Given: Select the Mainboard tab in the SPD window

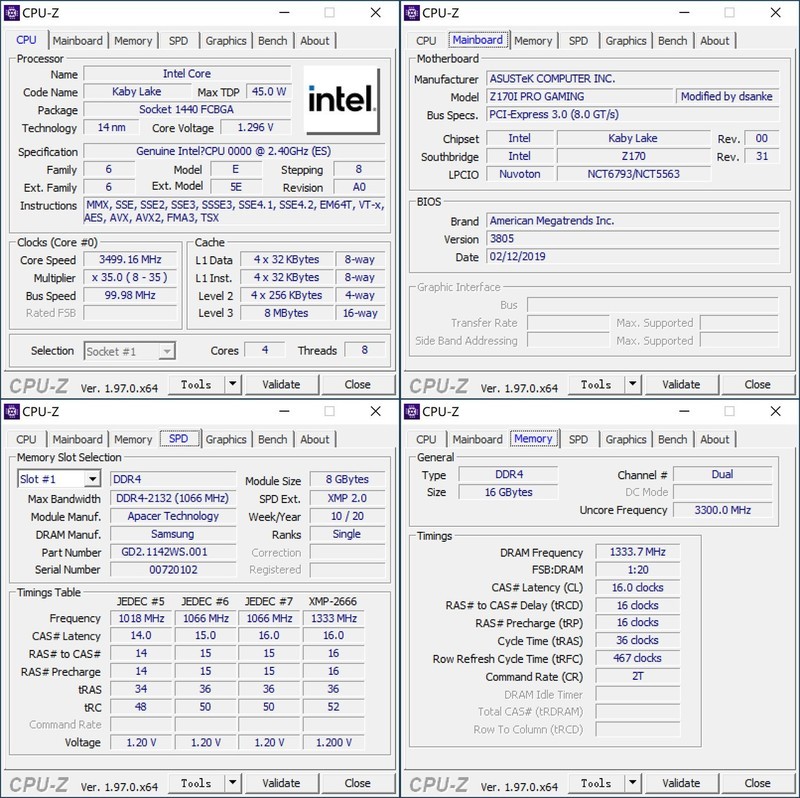Looking at the screenshot, I should [x=78, y=439].
